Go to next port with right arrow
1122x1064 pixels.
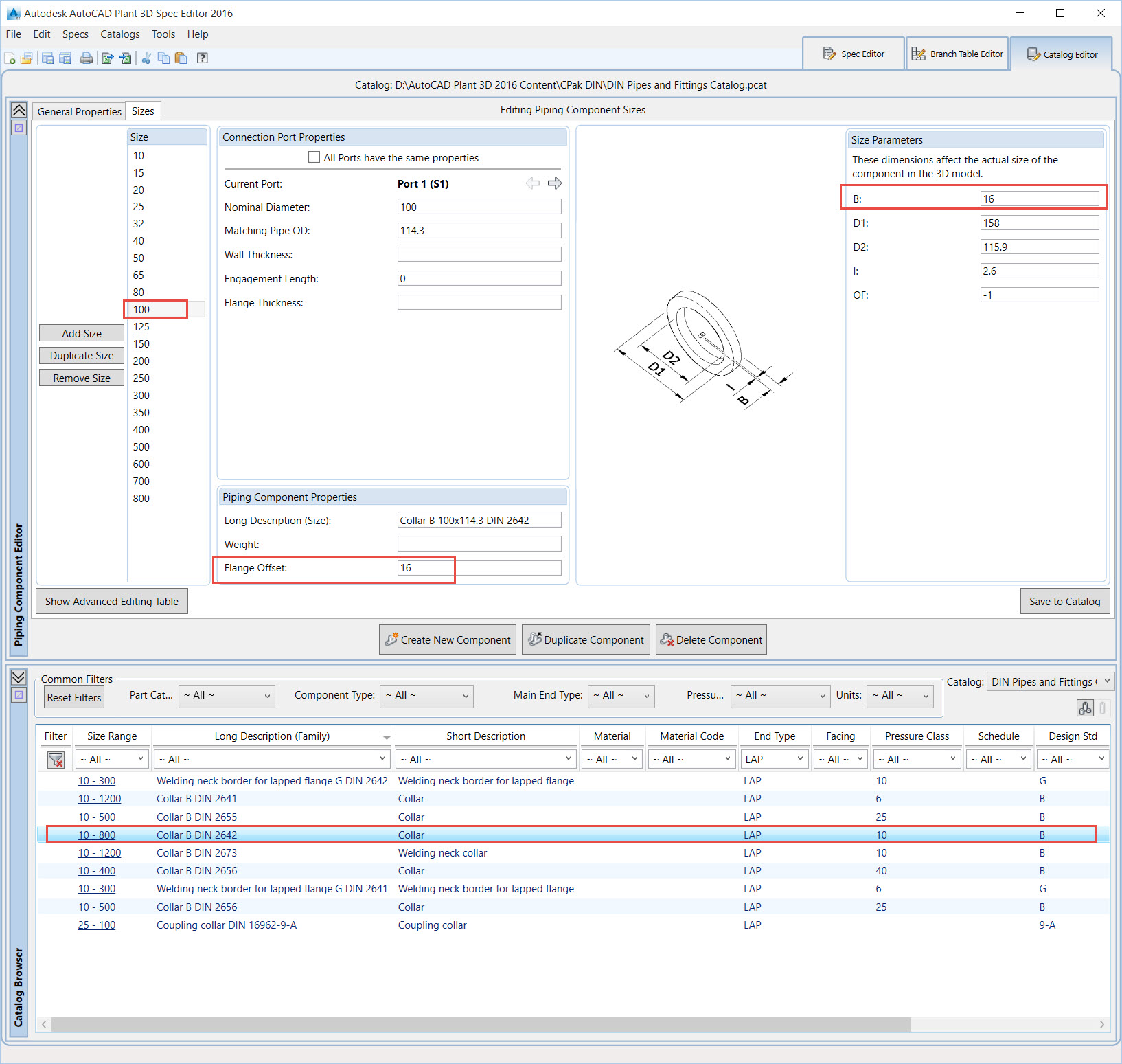(555, 183)
